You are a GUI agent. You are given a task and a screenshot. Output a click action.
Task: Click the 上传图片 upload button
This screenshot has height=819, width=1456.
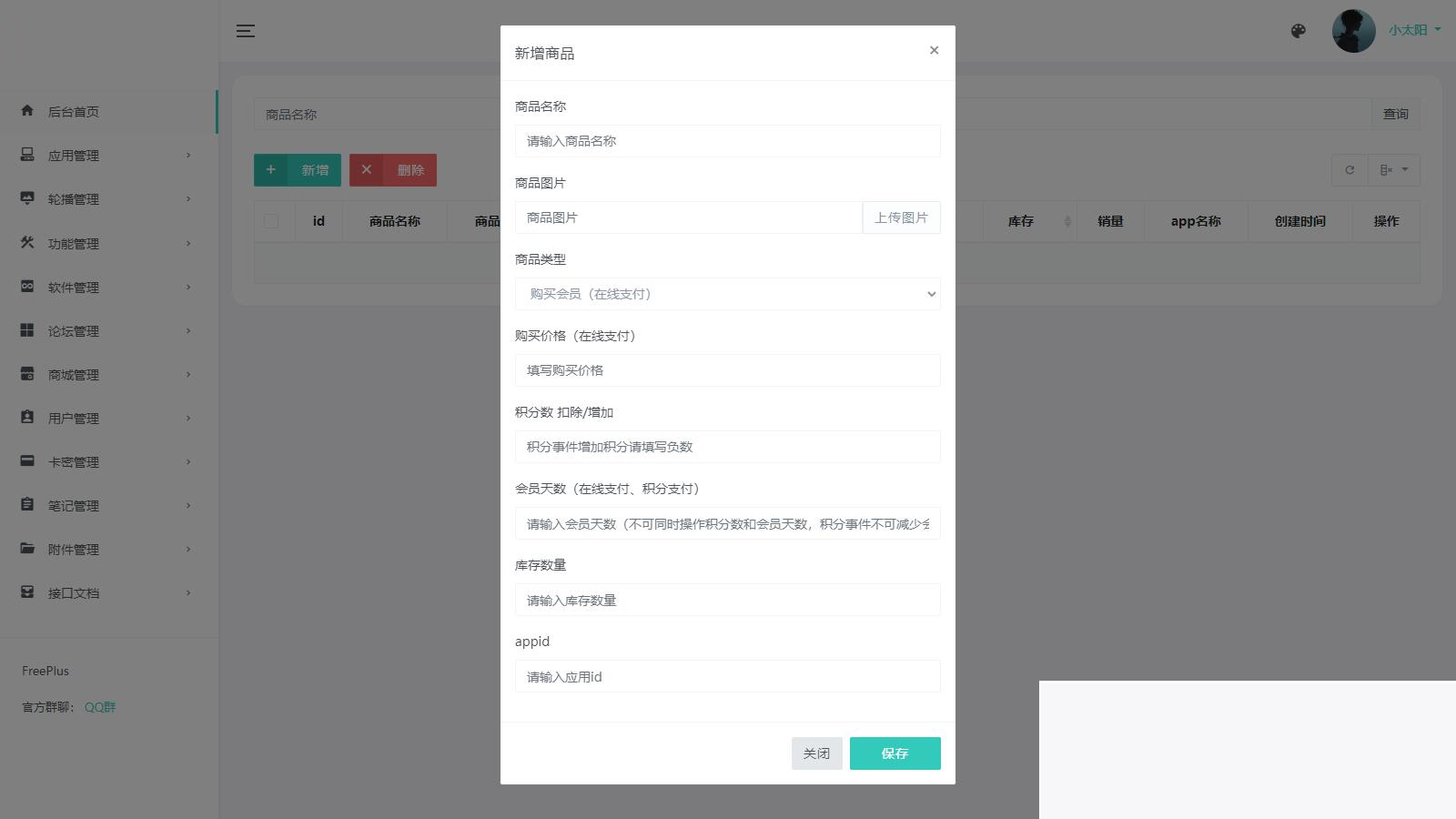901,217
